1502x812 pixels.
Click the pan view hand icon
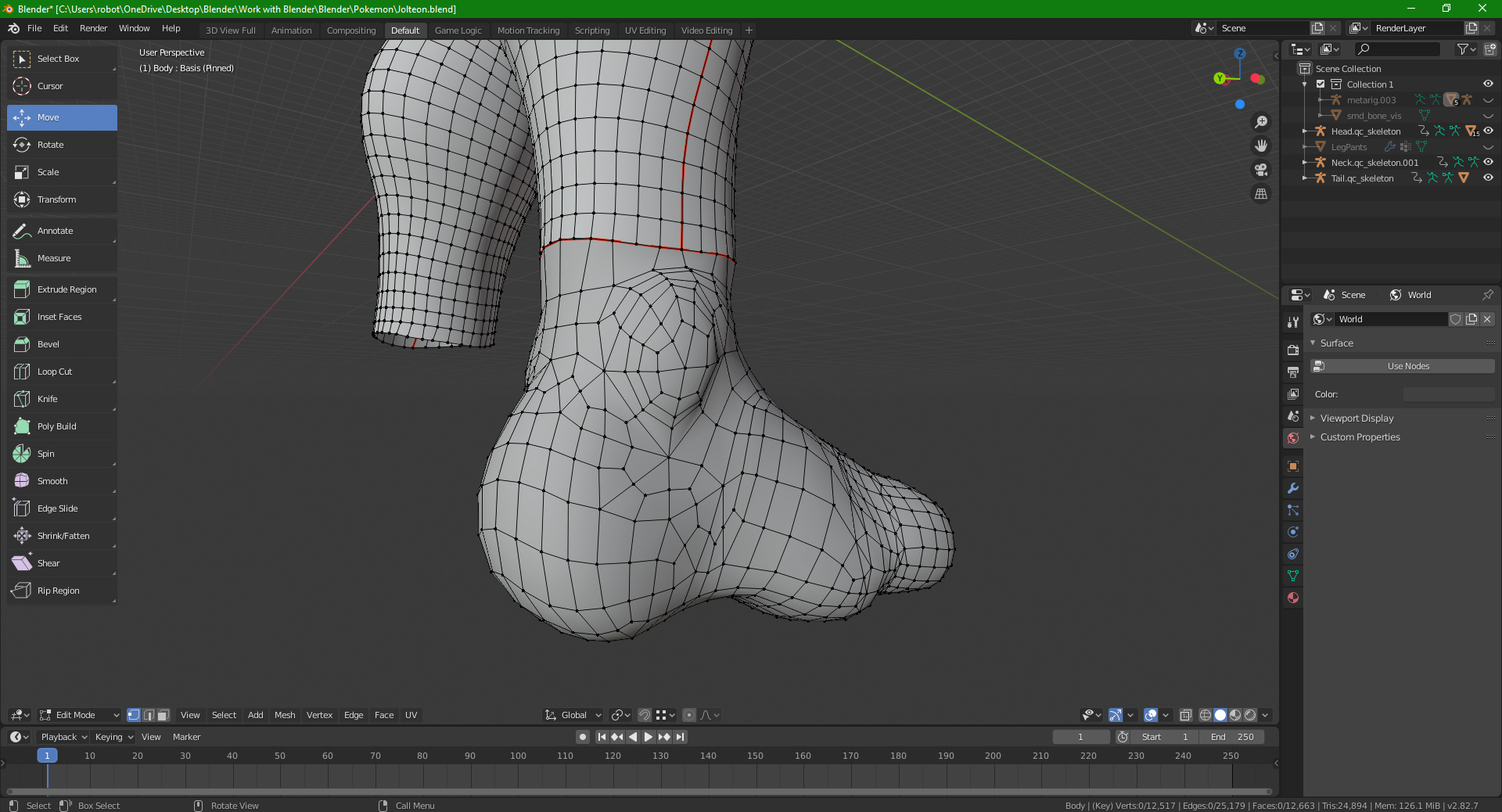pyautogui.click(x=1261, y=146)
